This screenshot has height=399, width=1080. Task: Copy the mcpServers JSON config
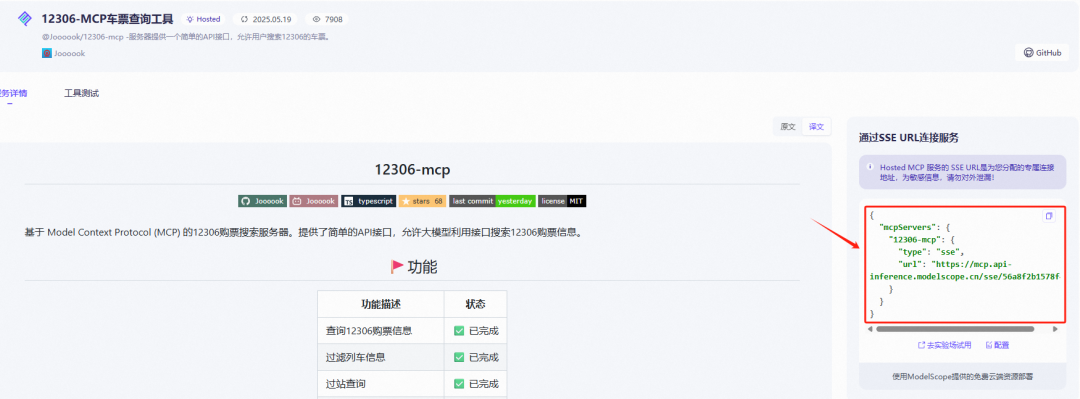coord(1049,216)
